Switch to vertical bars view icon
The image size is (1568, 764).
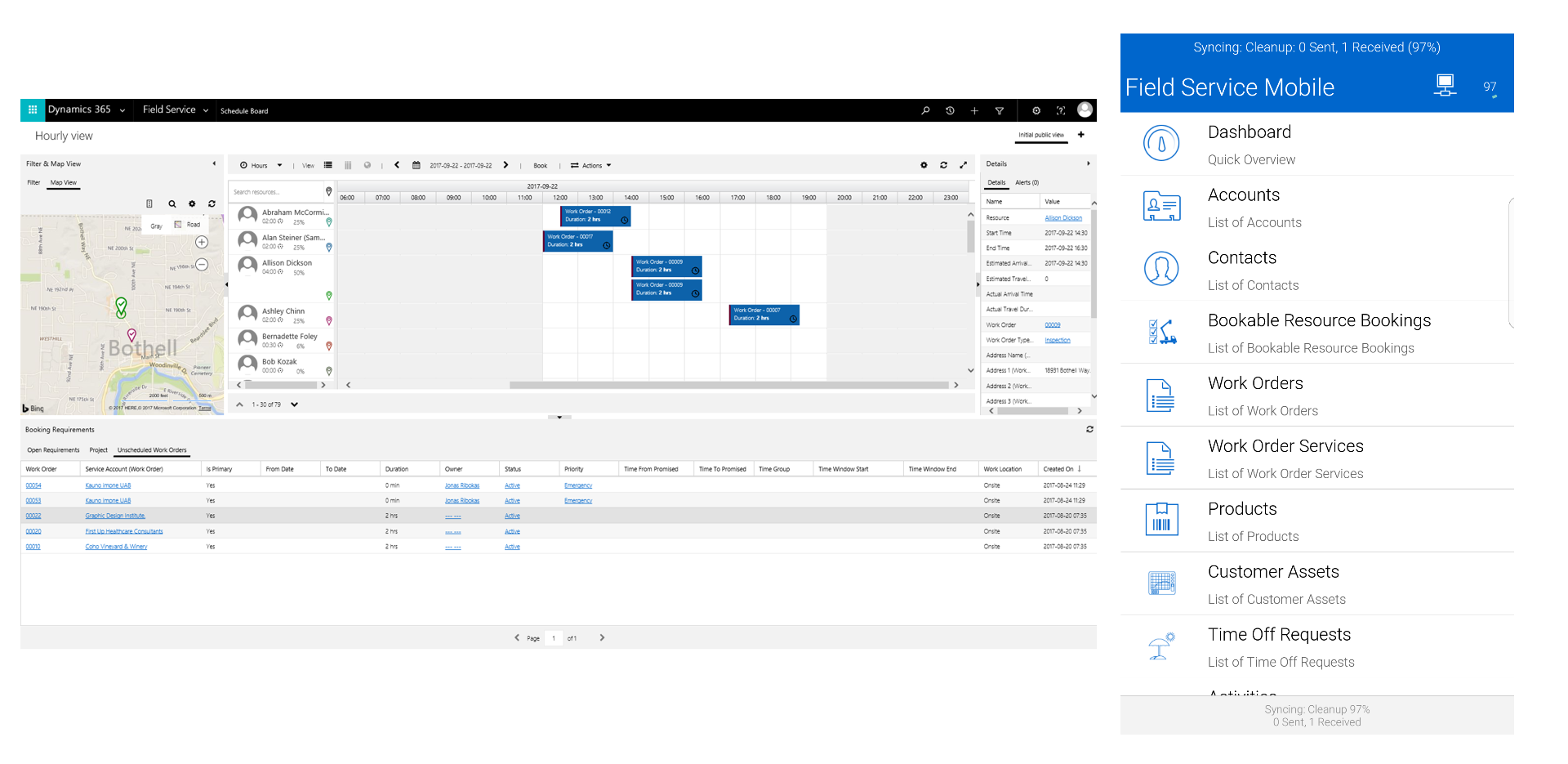[348, 165]
